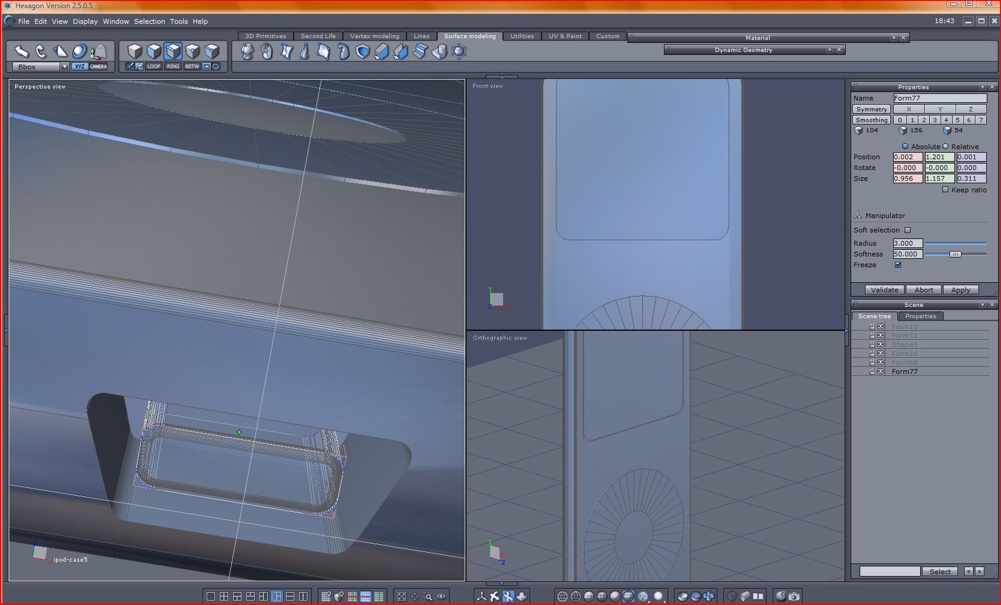Image resolution: width=1001 pixels, height=605 pixels.
Task: Click the BETW selection tool
Action: coord(192,67)
